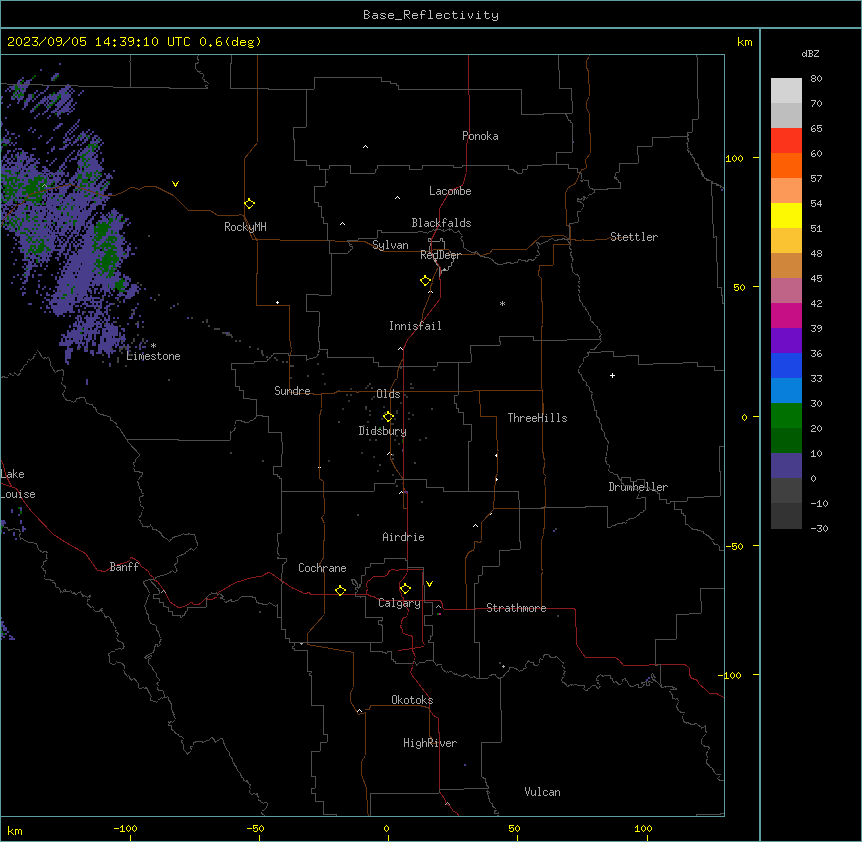Click the yellow V marker east of Calgary
The width and height of the screenshot is (862, 842).
(429, 584)
